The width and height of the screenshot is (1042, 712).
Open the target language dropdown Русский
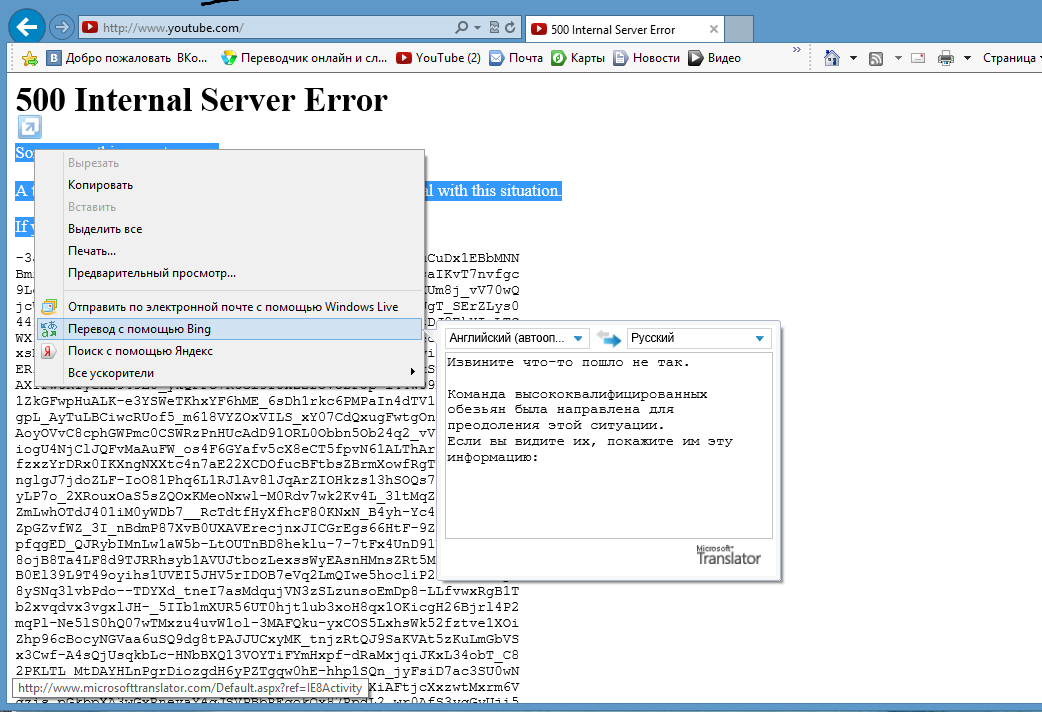coord(698,338)
